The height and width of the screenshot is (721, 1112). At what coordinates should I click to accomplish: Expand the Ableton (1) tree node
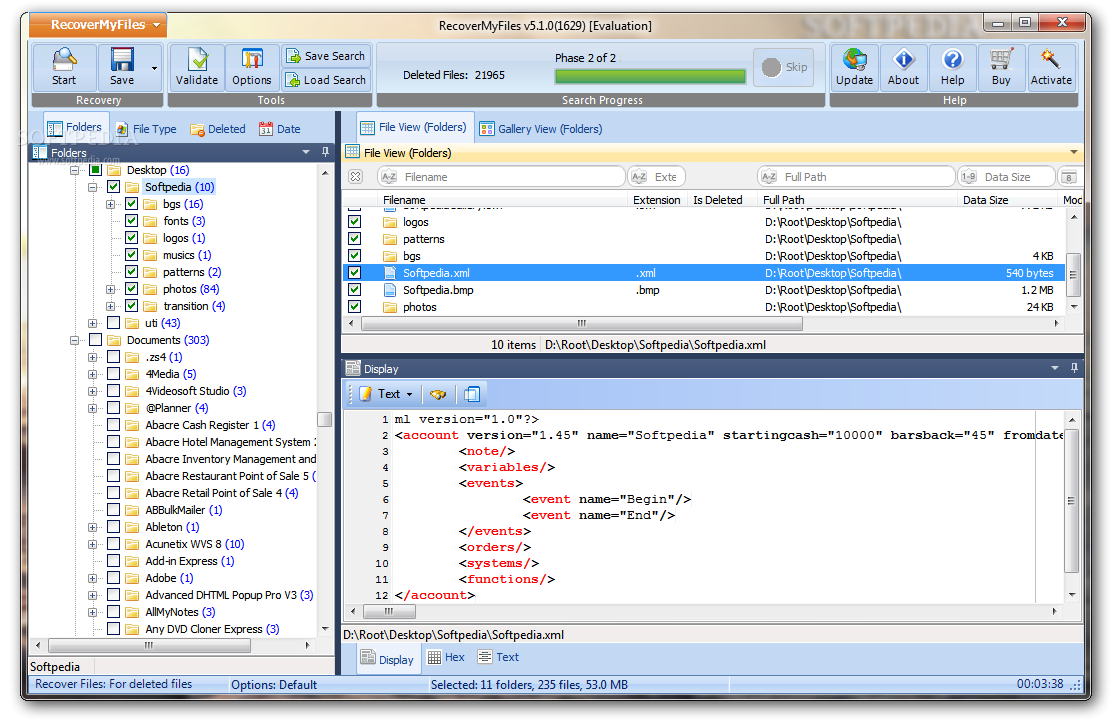pos(92,527)
